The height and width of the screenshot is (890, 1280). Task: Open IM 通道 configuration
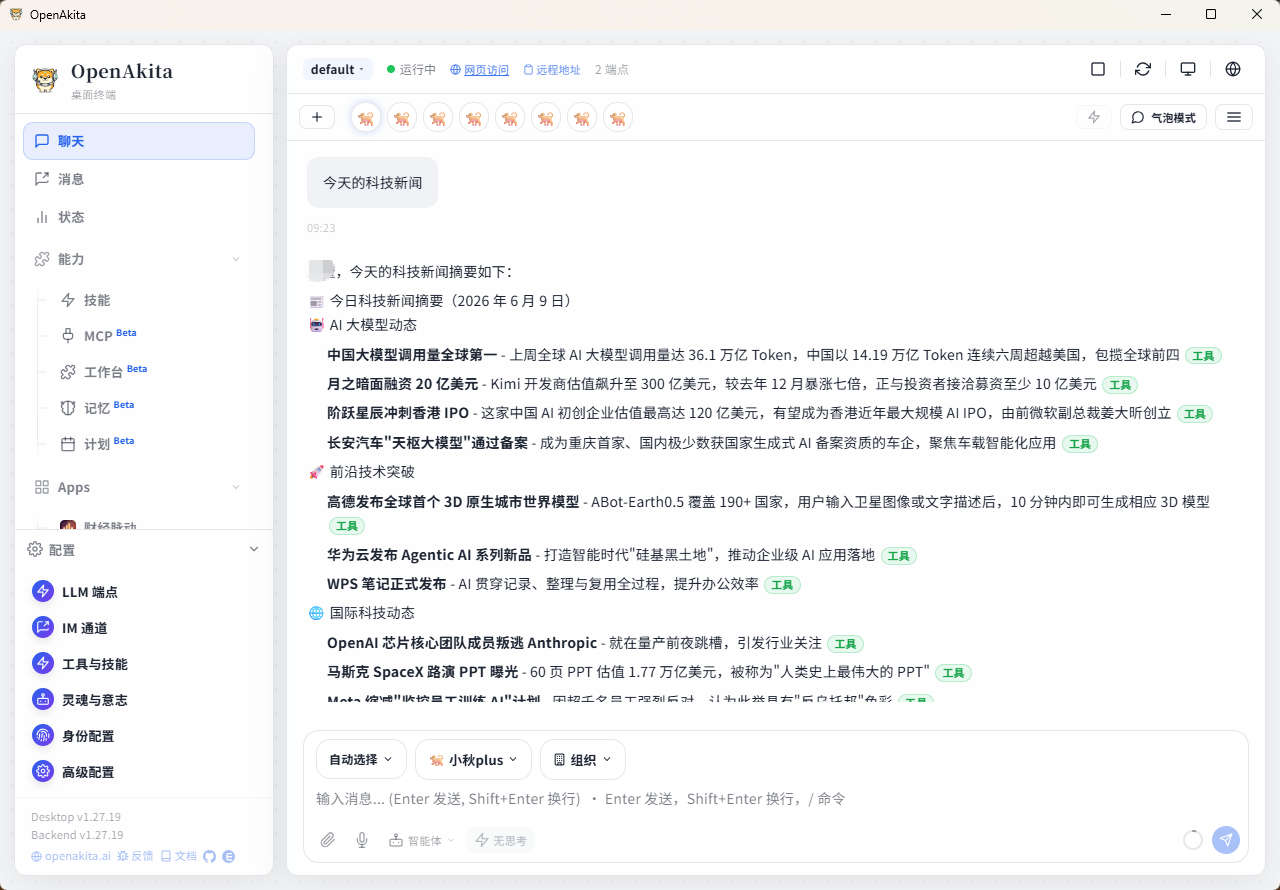144,628
